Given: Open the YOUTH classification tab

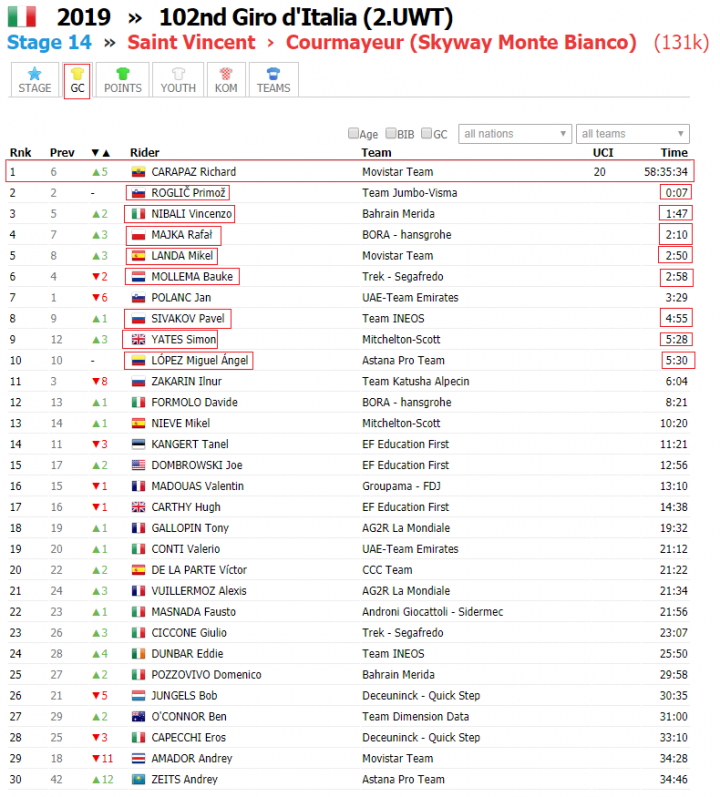Looking at the screenshot, I should coord(178,80).
